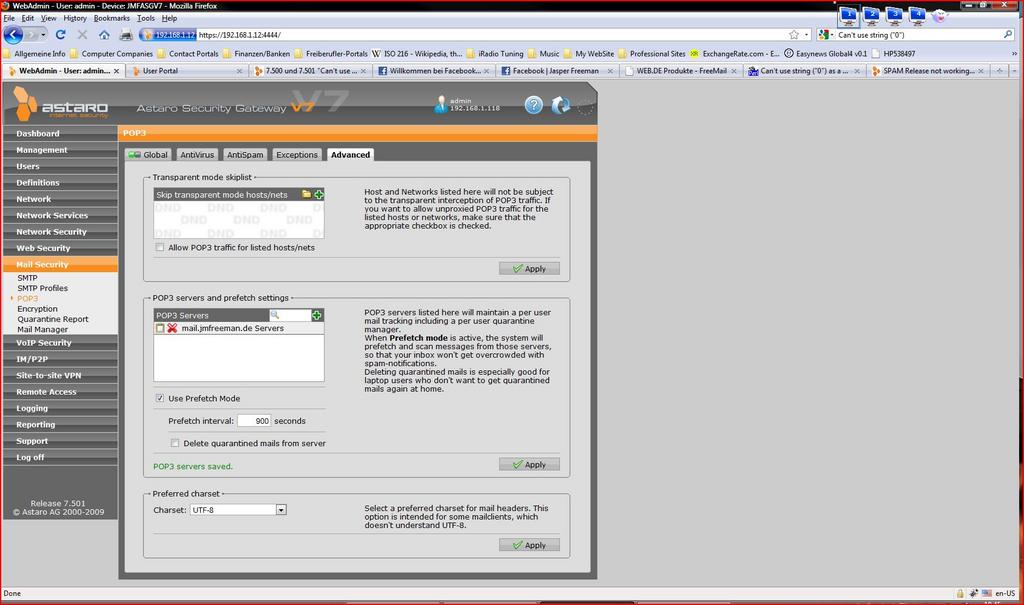Screen dimensions: 1024x605
Task: Click green plus to add POP3 server
Action: [x=317, y=315]
